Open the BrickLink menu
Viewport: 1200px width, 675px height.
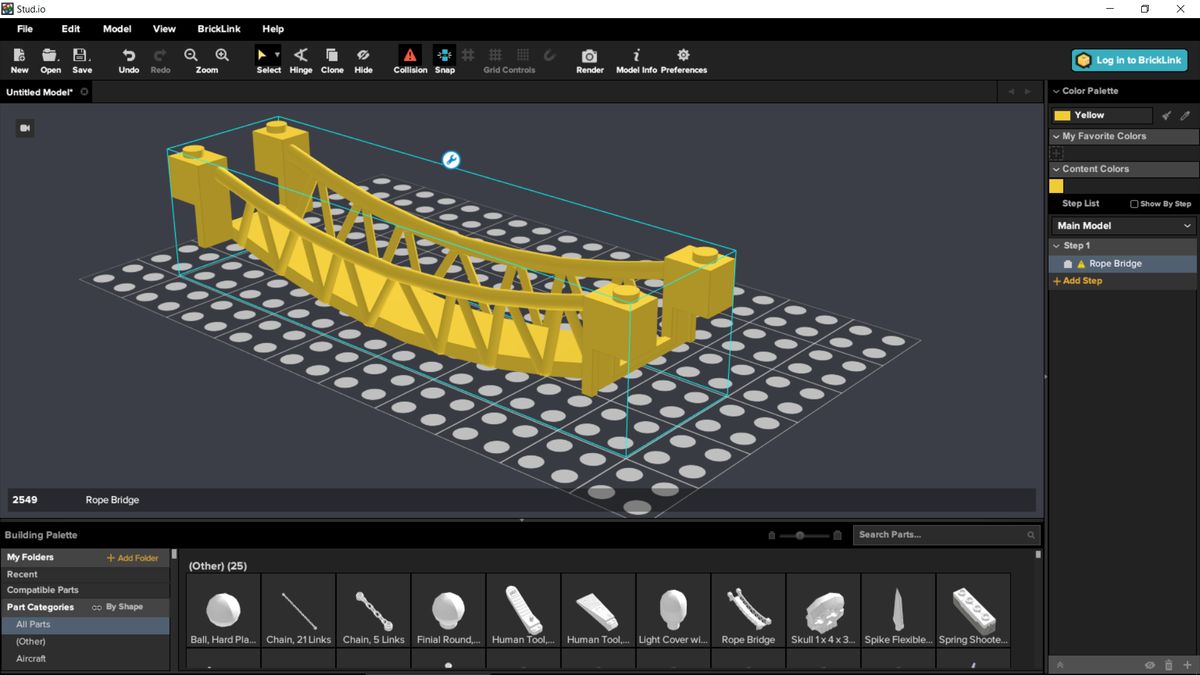tap(219, 28)
